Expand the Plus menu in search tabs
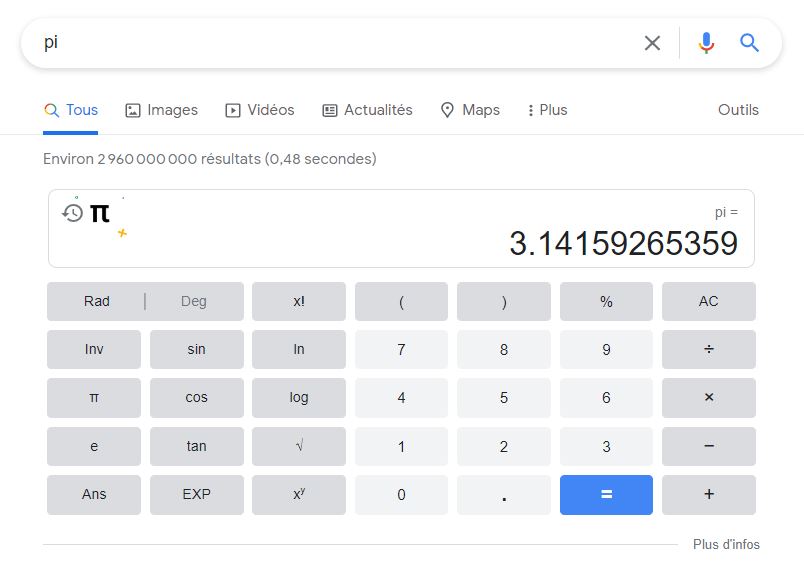804x566 pixels. tap(547, 110)
